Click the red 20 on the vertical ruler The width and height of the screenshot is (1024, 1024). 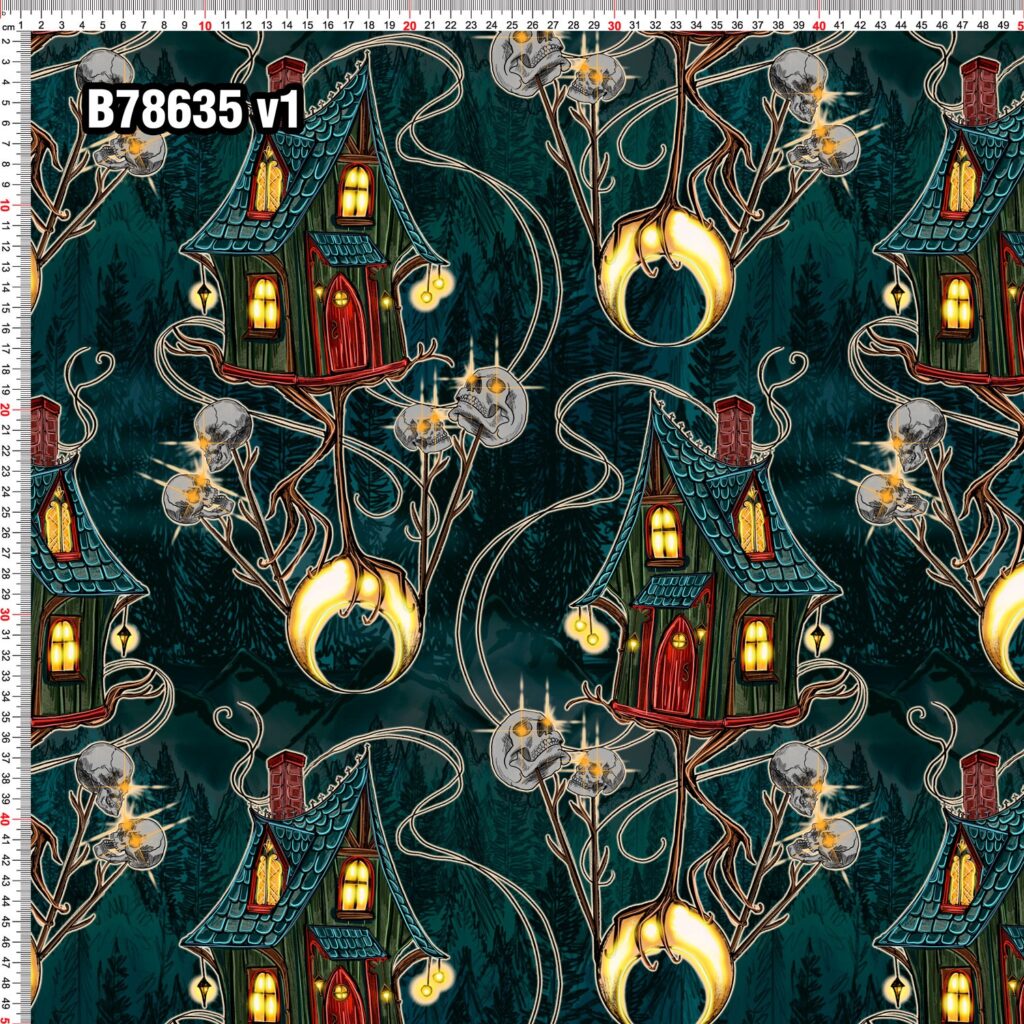click(5, 410)
